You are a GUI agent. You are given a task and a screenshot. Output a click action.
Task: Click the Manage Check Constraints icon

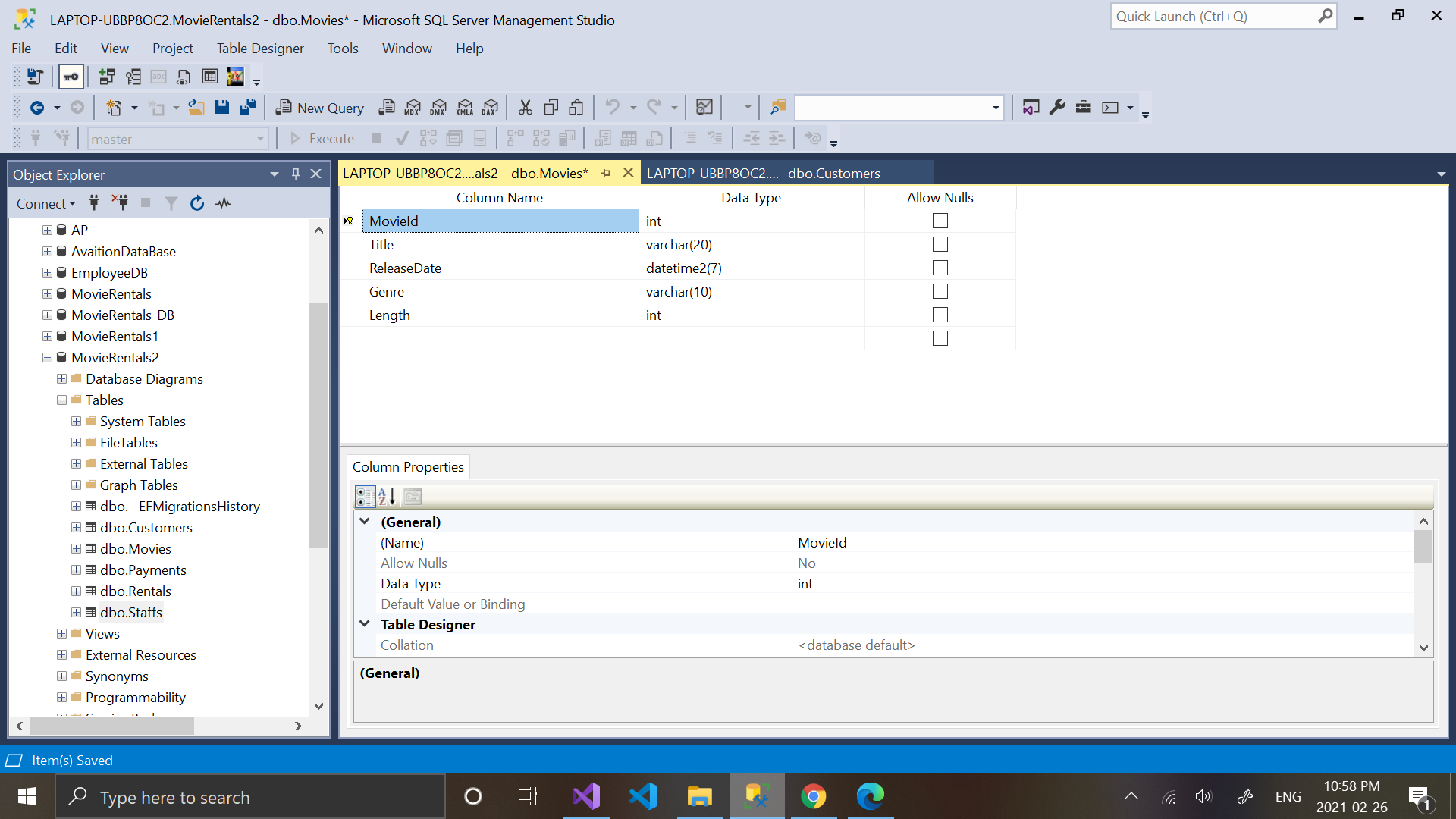tap(210, 77)
